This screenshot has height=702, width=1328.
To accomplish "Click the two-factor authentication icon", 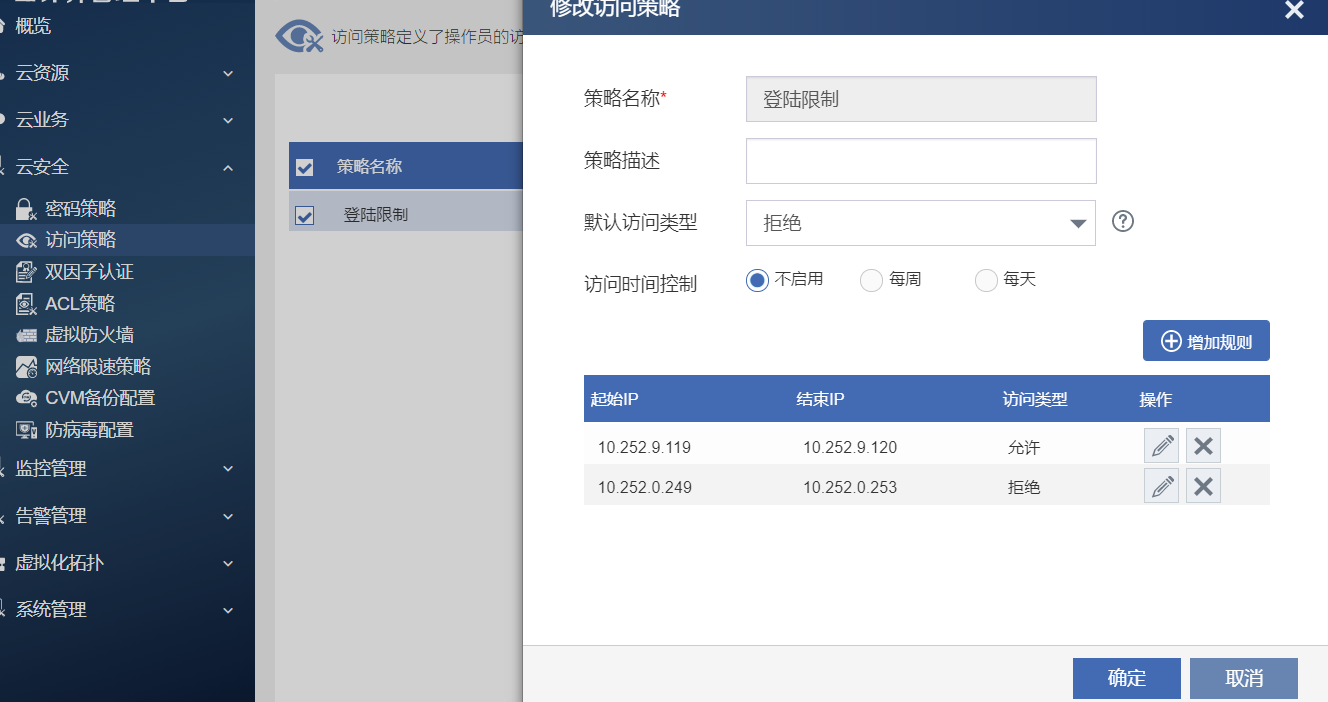I will point(26,272).
